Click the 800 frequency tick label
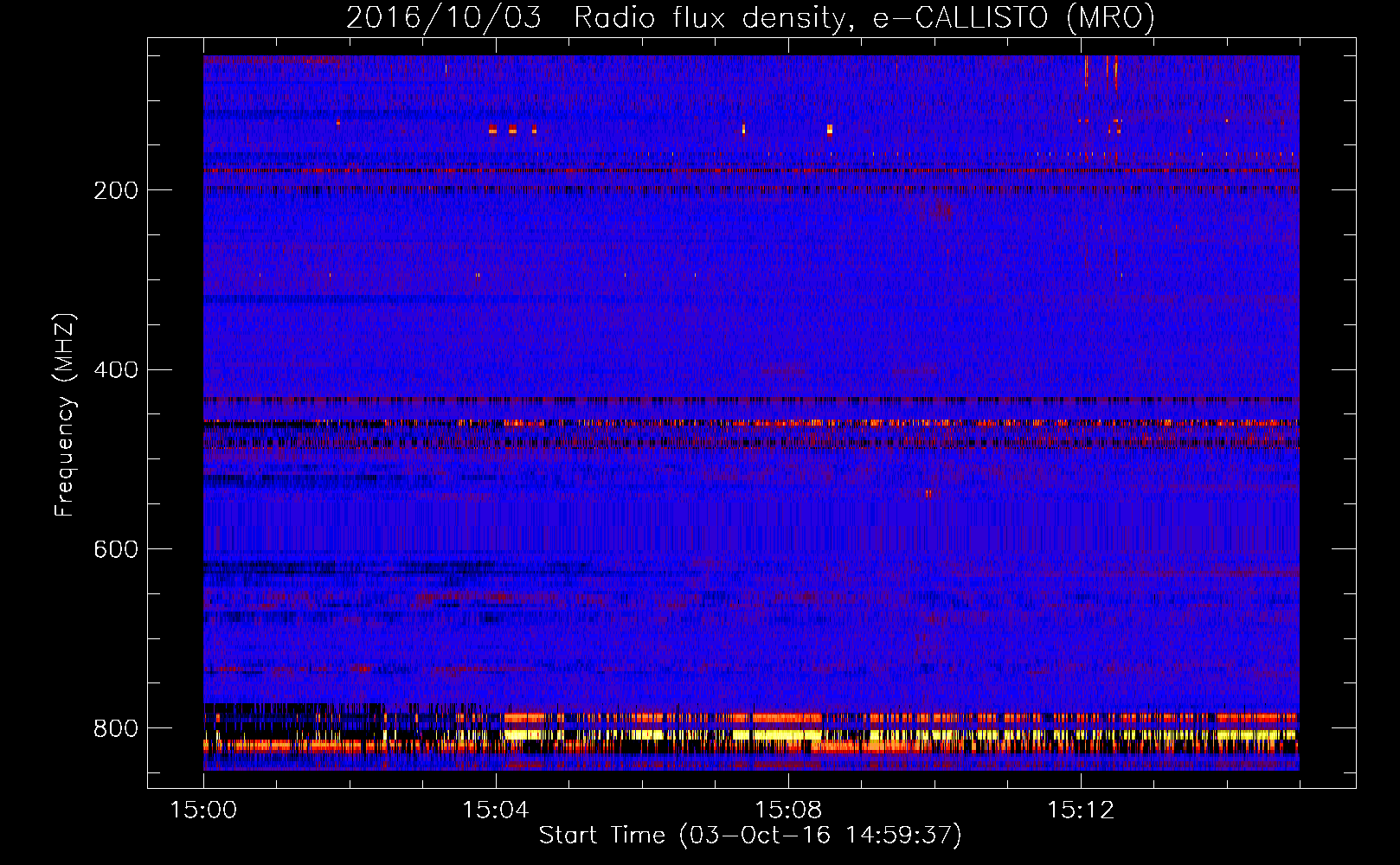This screenshot has width=1400, height=865. pos(116,728)
